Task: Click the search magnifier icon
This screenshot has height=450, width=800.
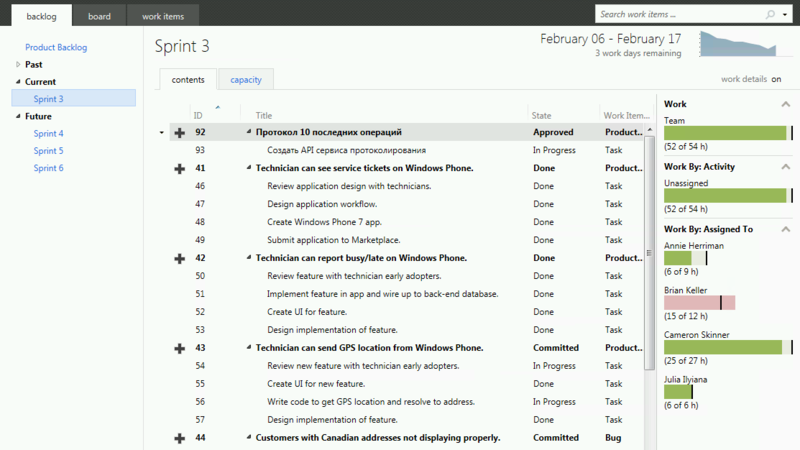Action: pyautogui.click(x=770, y=14)
